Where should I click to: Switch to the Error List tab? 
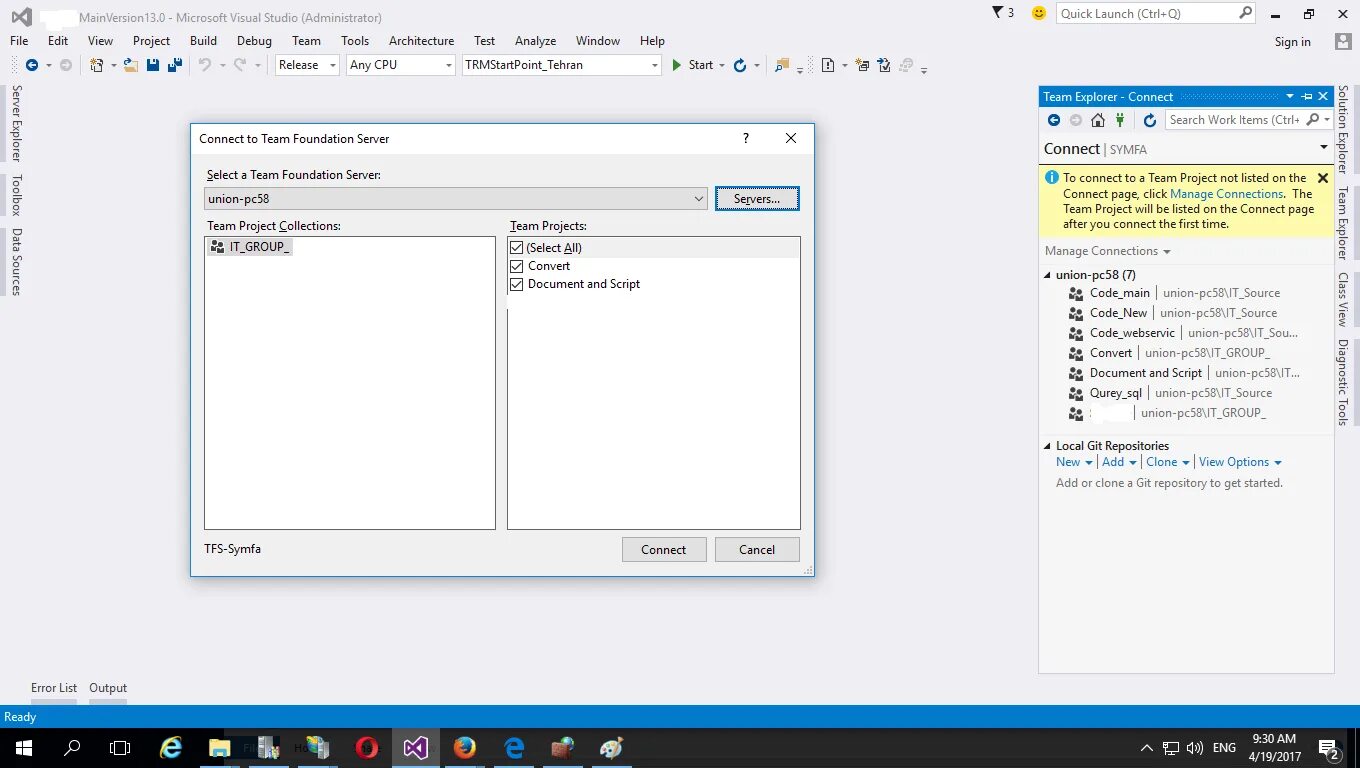point(54,688)
